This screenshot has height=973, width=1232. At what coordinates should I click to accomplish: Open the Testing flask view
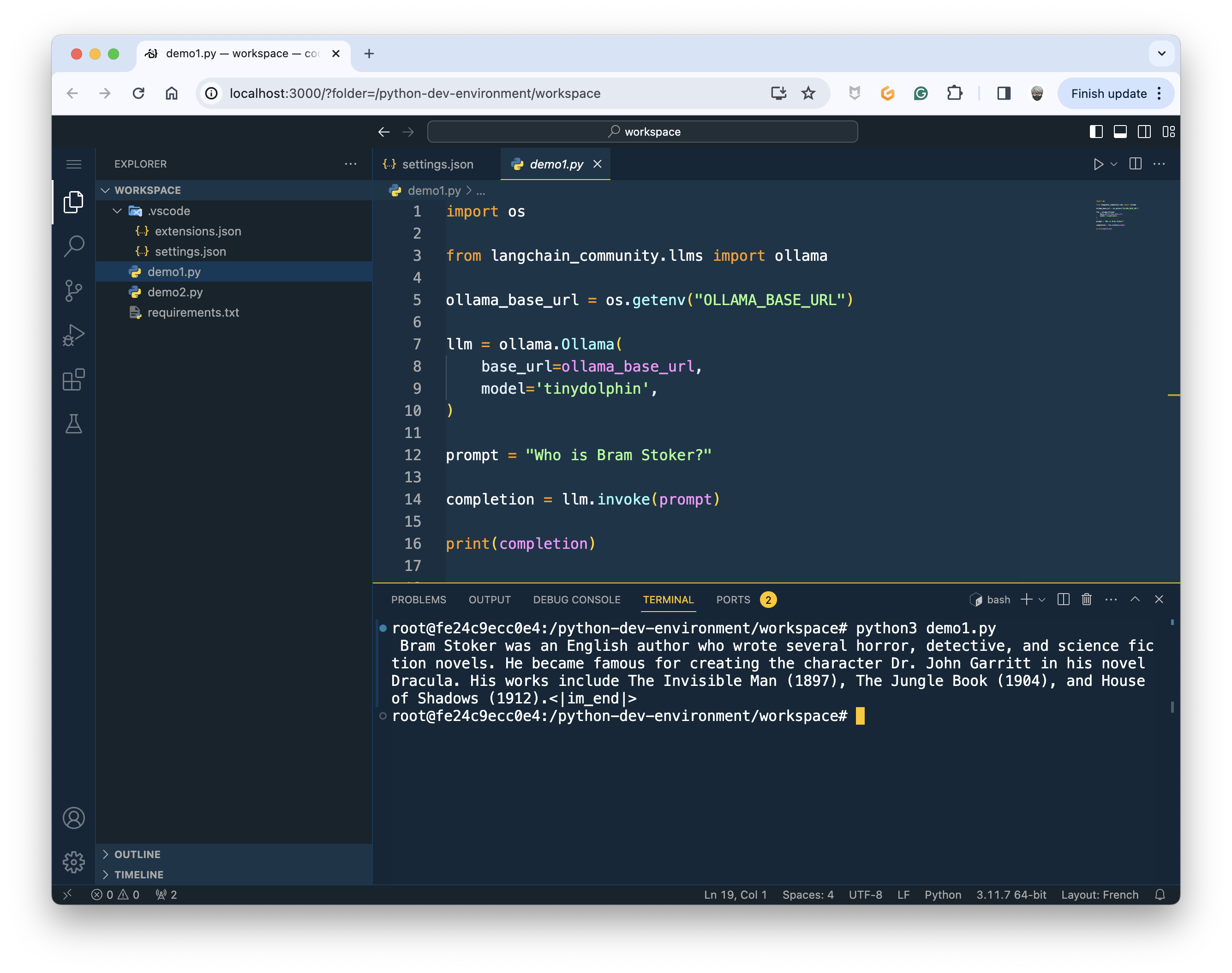[73, 424]
